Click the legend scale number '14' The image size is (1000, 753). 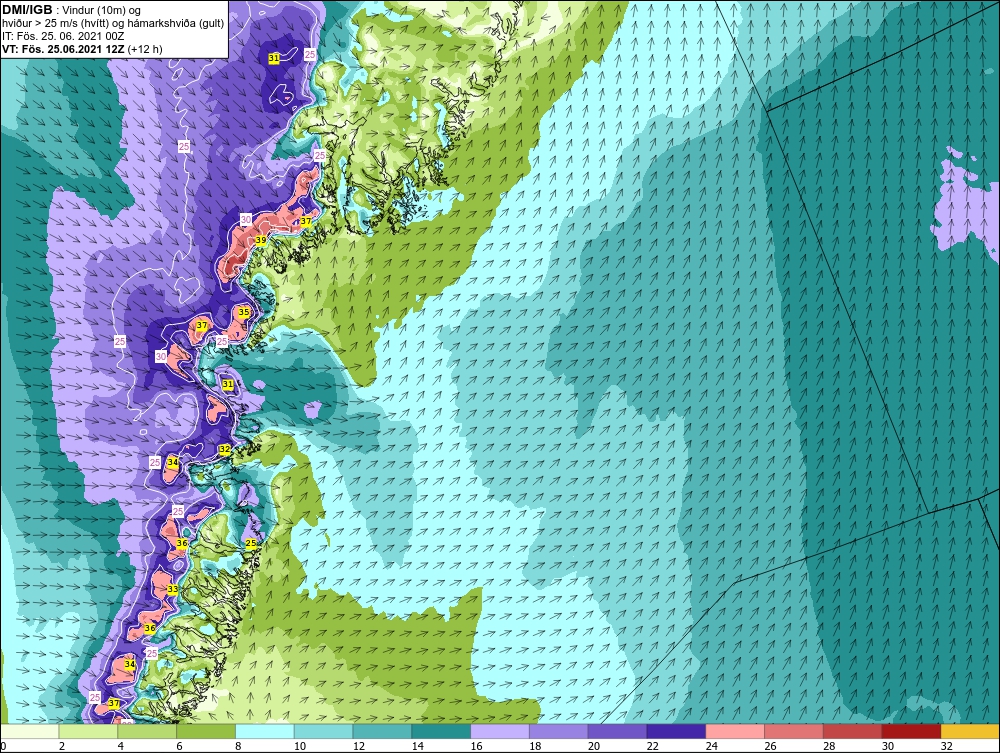pos(417,746)
